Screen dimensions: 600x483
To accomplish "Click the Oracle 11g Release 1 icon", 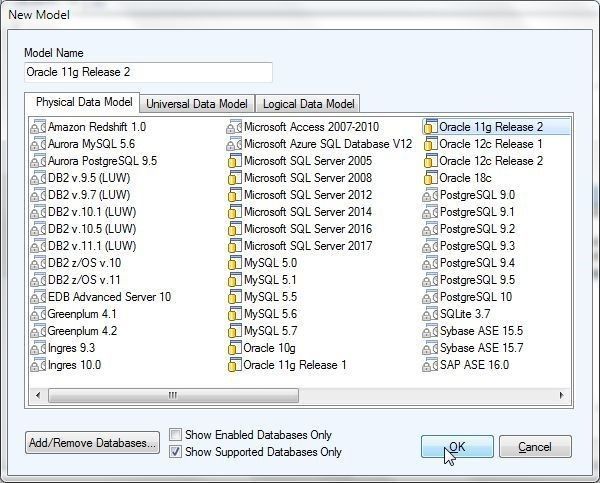I will [x=234, y=365].
